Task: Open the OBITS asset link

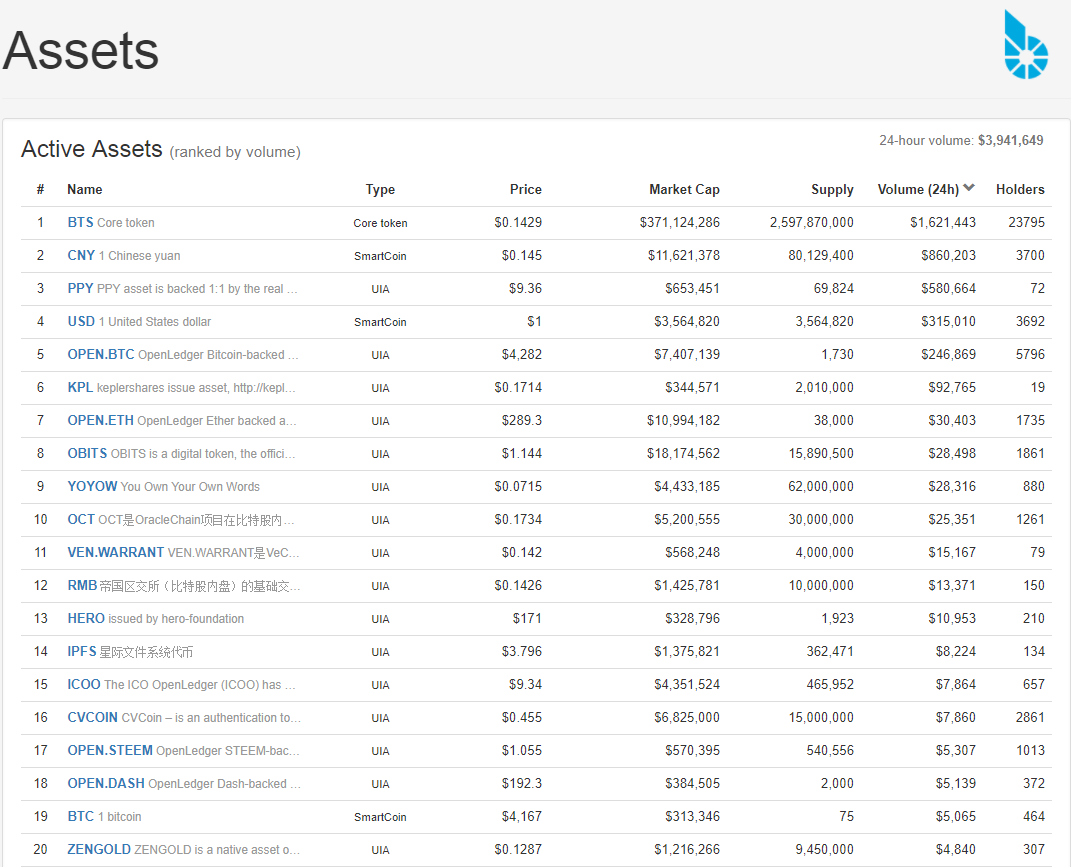Action: pyautogui.click(x=87, y=453)
